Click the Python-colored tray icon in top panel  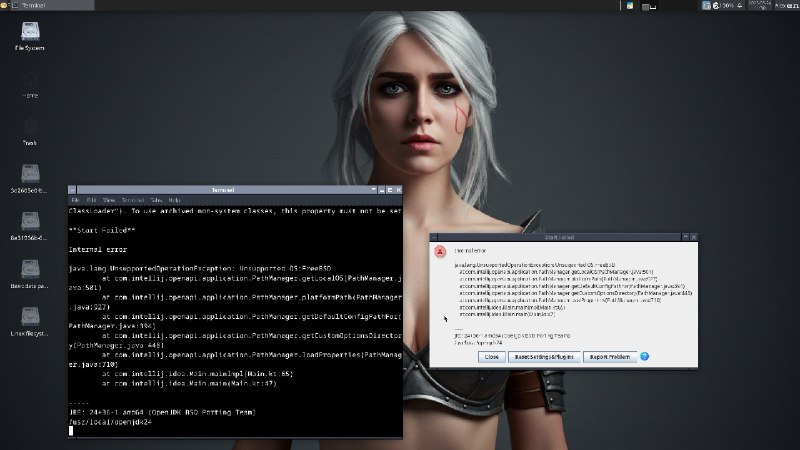click(x=630, y=6)
